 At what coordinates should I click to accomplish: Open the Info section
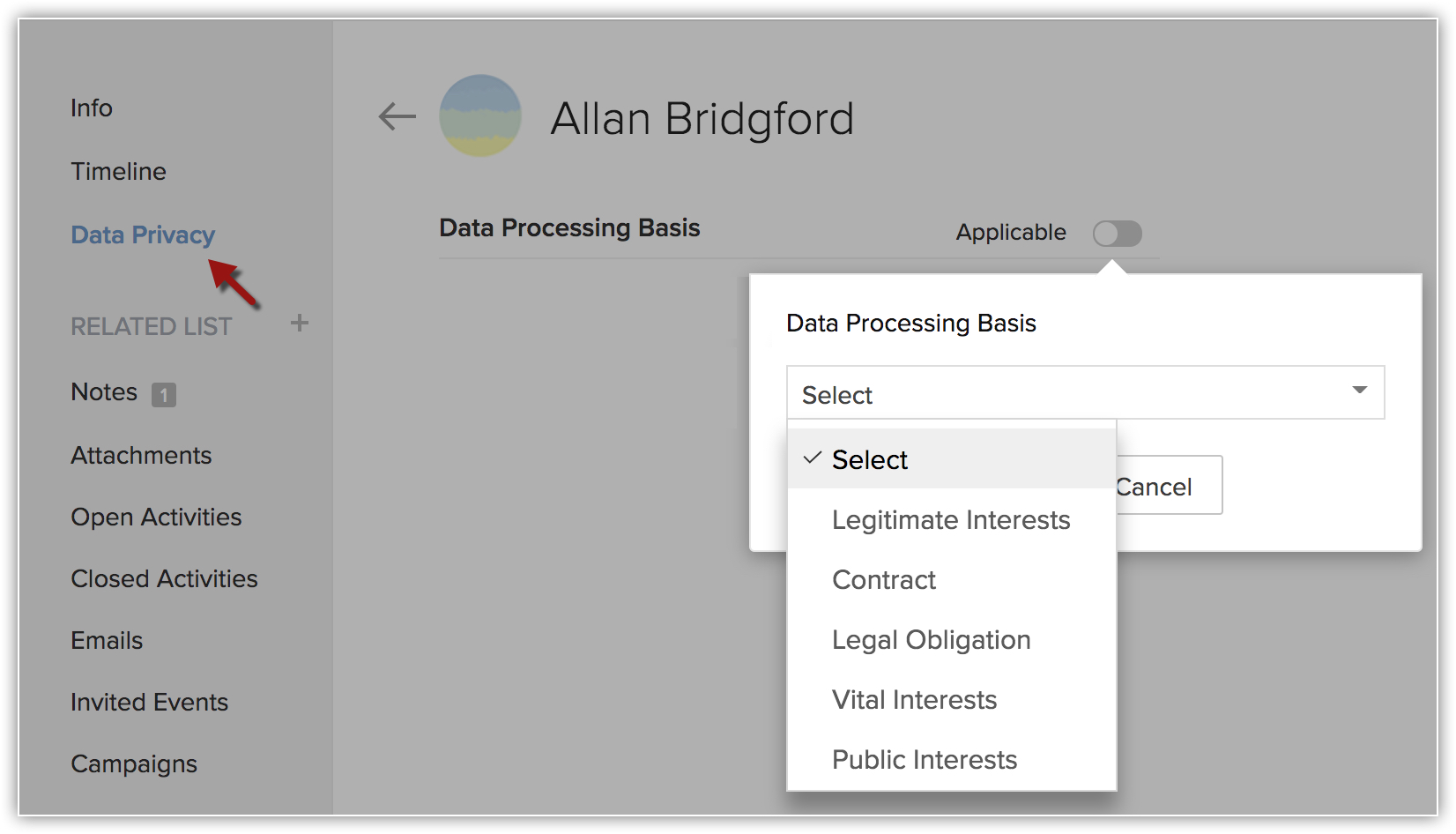(92, 108)
